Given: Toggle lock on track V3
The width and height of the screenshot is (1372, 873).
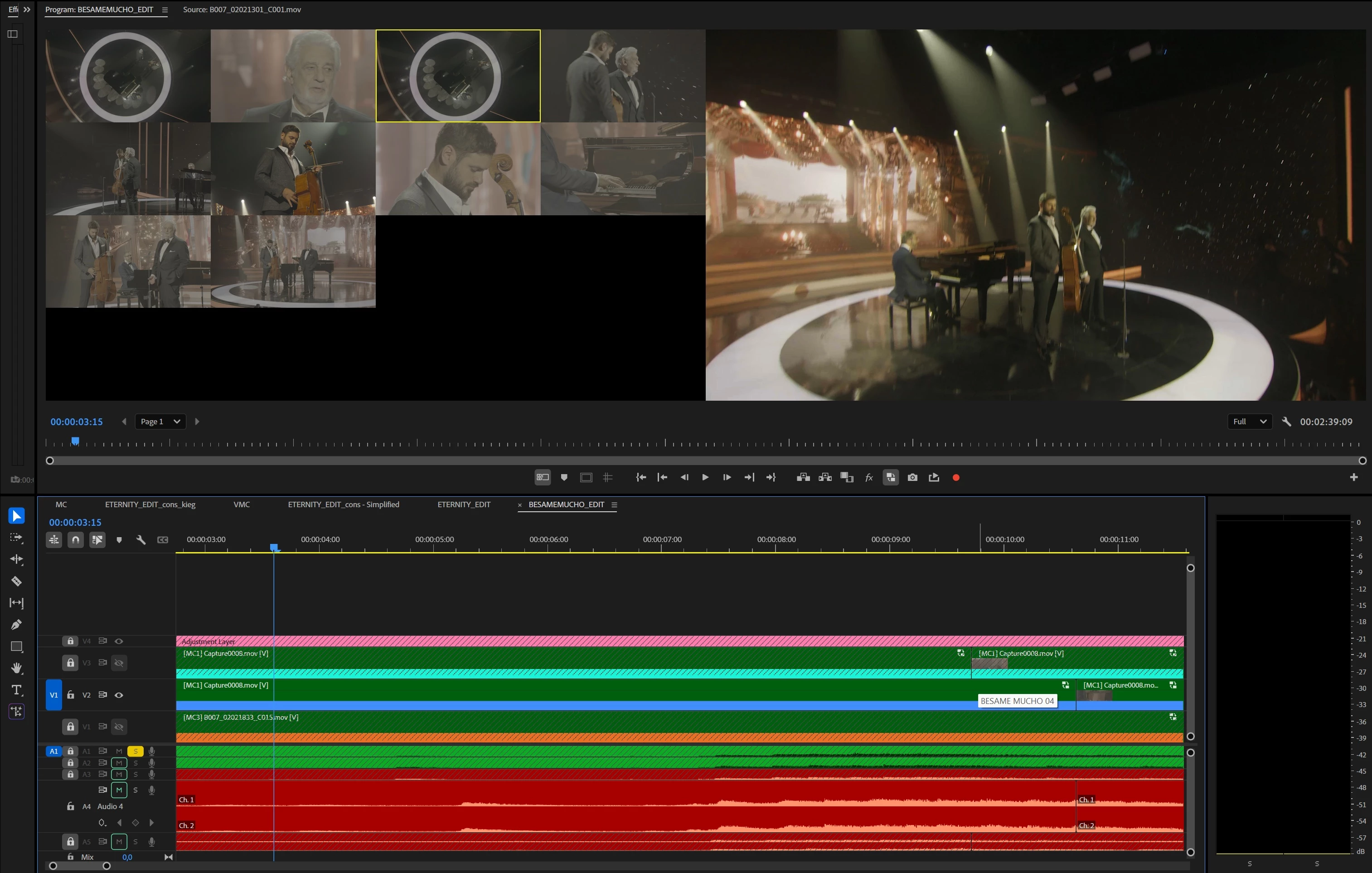Looking at the screenshot, I should (70, 663).
